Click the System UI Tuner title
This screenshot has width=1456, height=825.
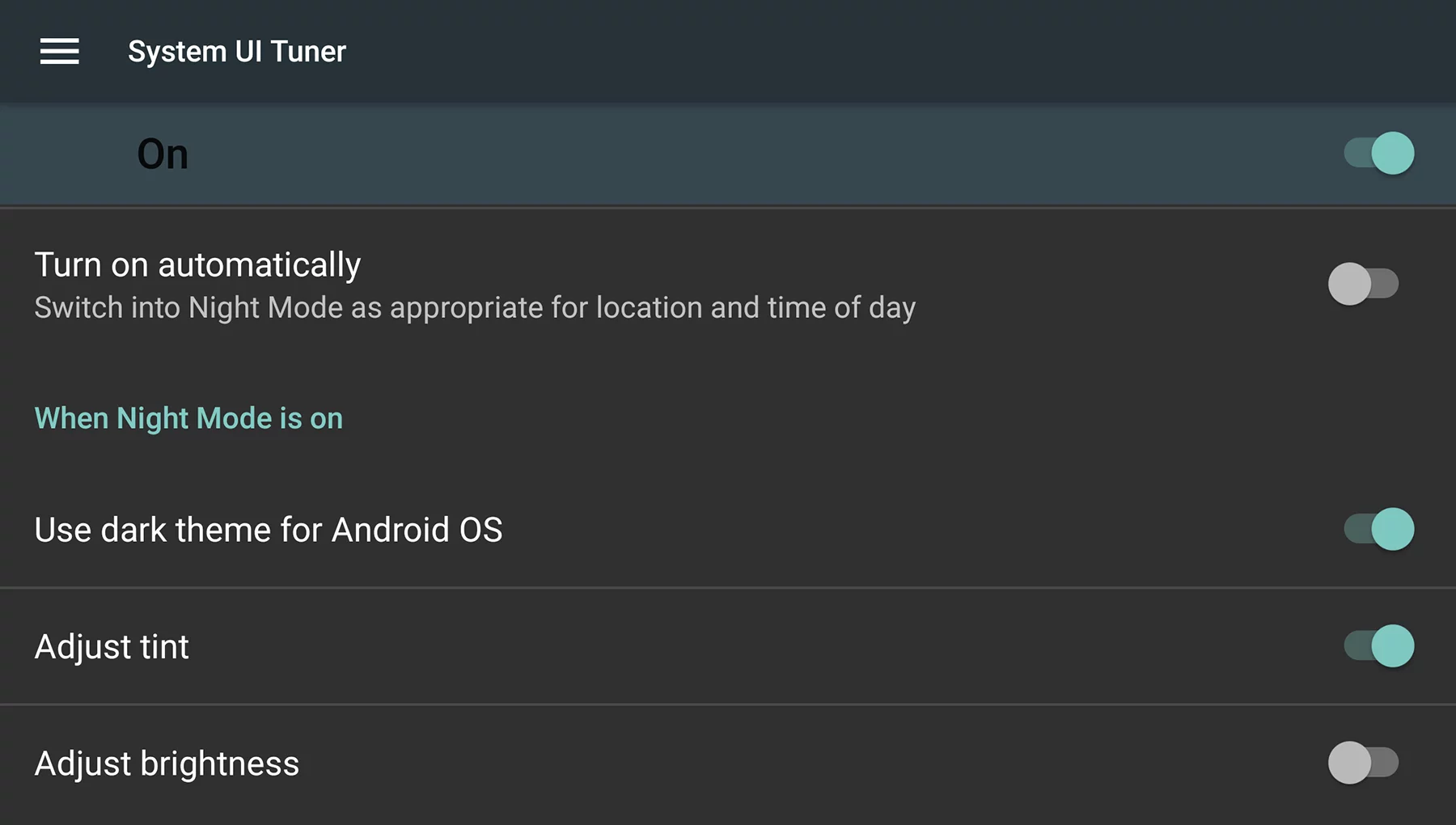pyautogui.click(x=238, y=51)
